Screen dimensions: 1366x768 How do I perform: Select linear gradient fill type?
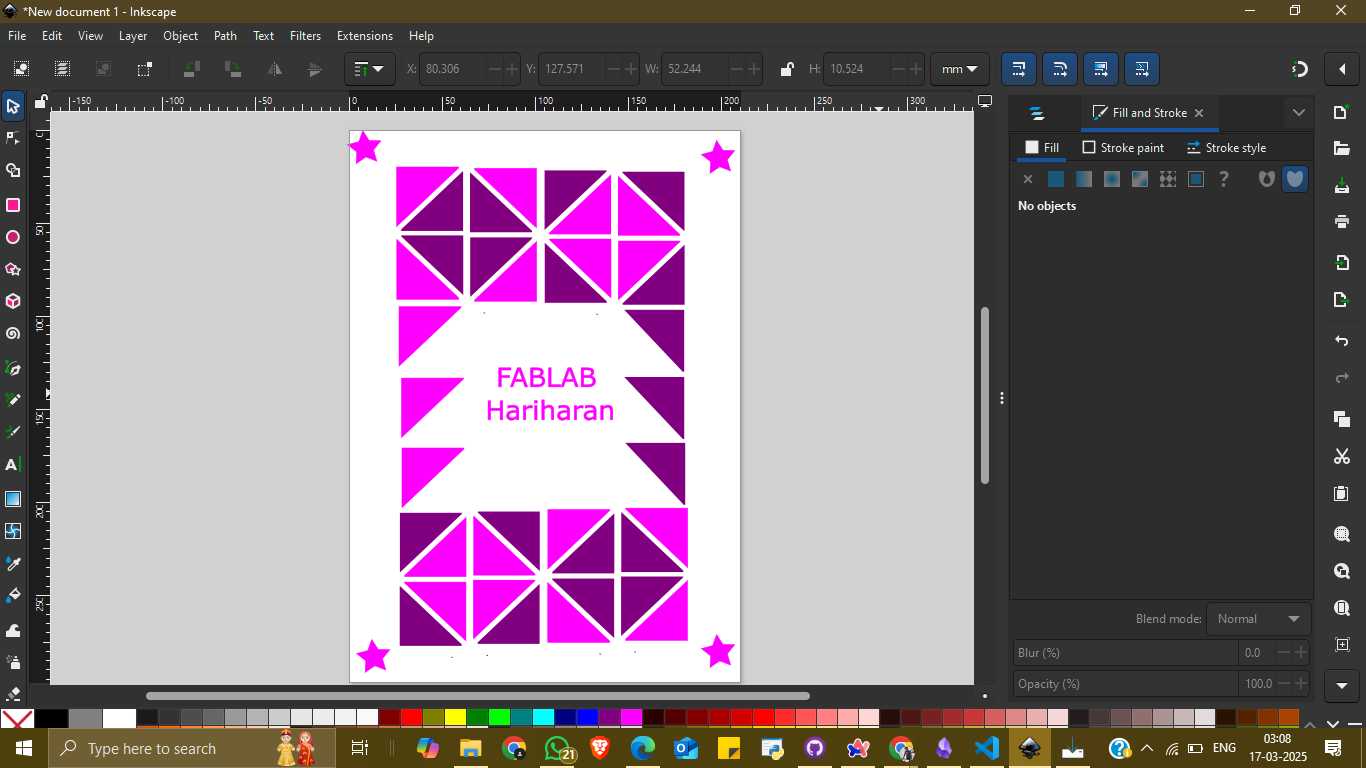tap(1084, 180)
